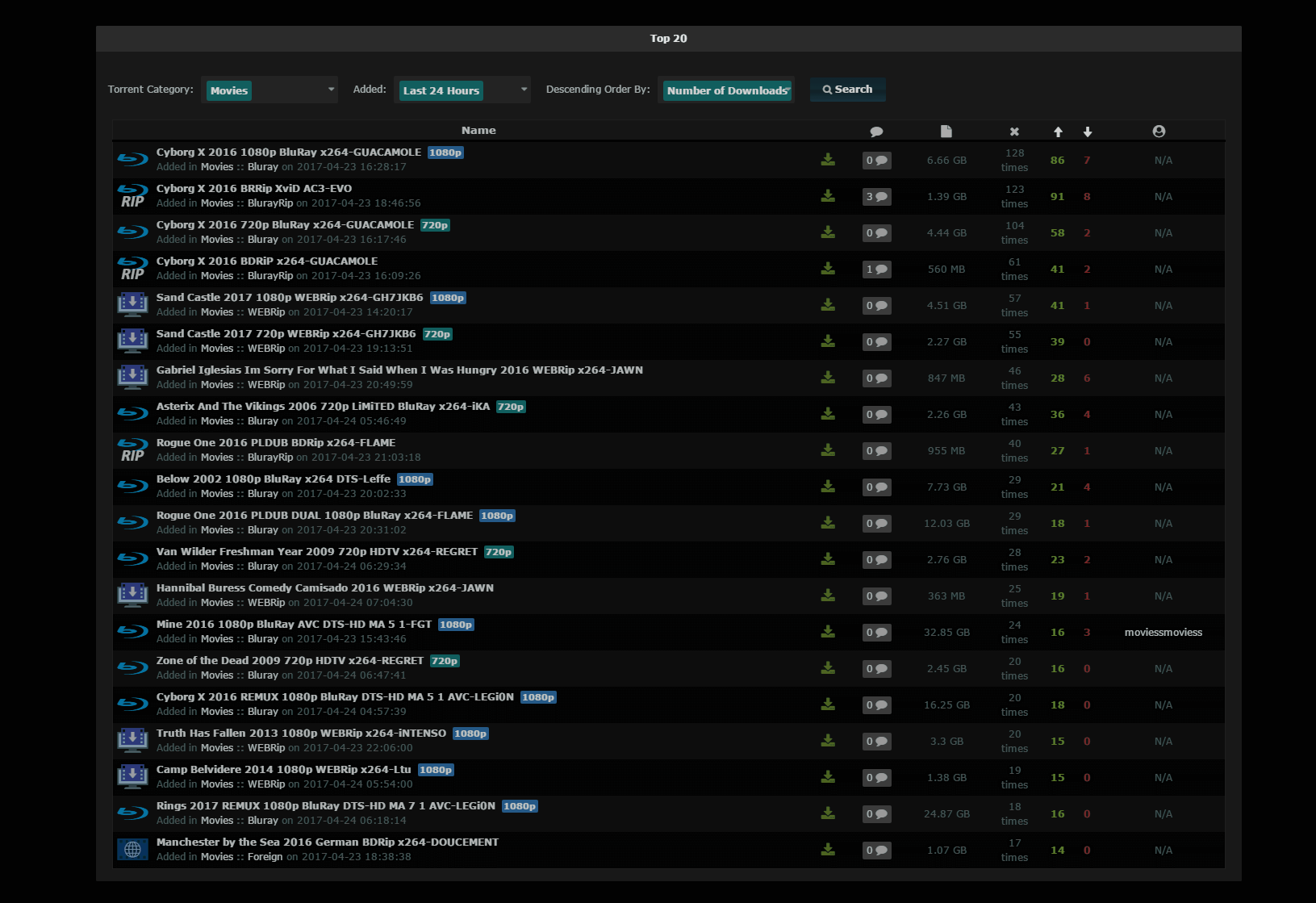Download icon for Asterix And The Vikings 720p

tap(828, 414)
